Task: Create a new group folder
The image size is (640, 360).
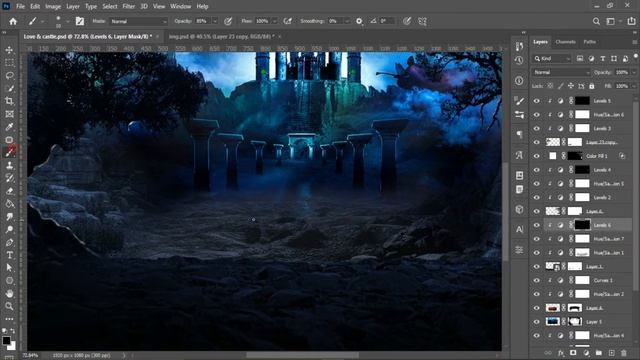Action: 599,353
